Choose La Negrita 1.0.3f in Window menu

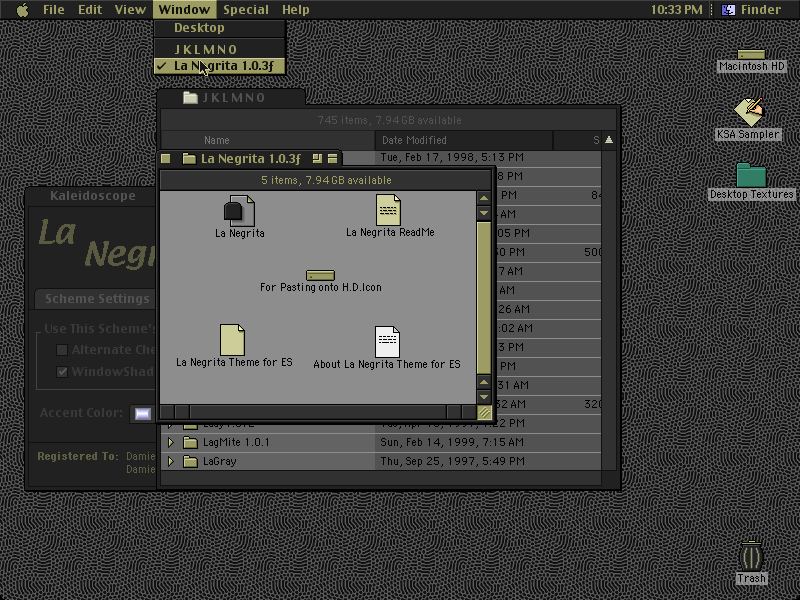[219, 66]
